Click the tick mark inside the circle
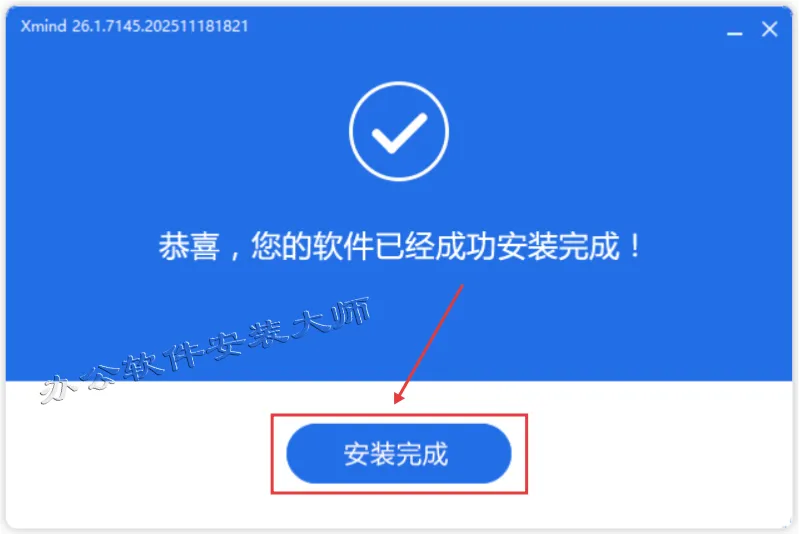 [398, 133]
